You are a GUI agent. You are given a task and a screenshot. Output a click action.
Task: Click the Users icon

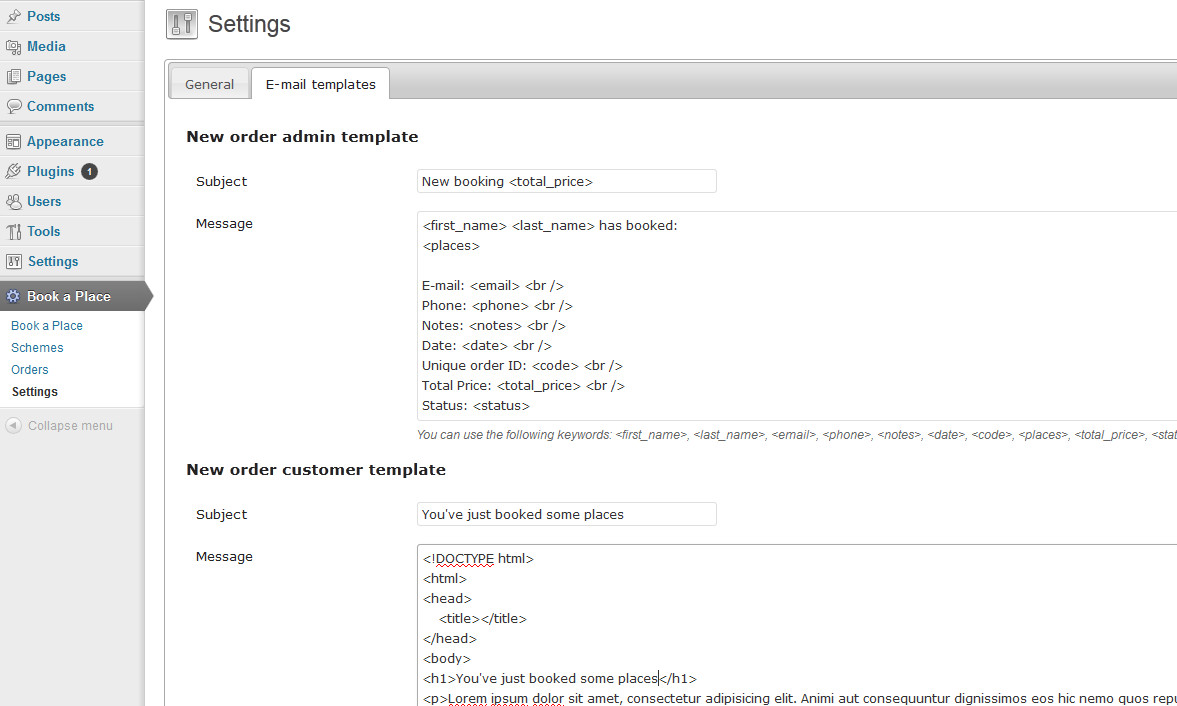14,201
